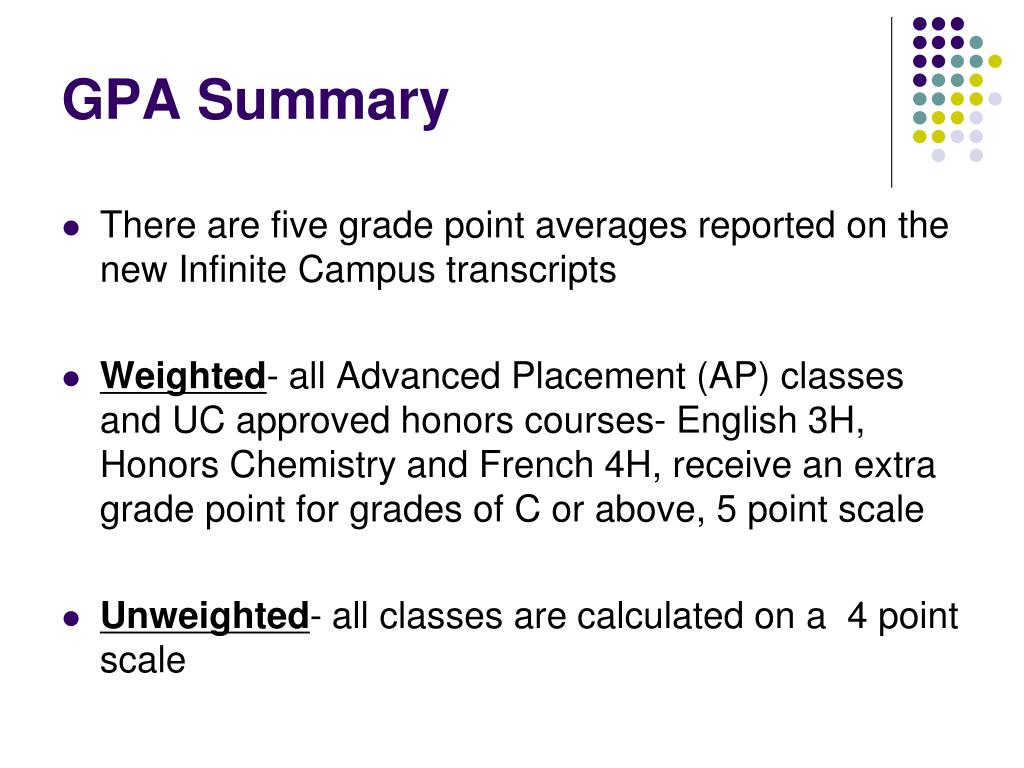Click the yellow dot at the right edge of the grid
The image size is (1024, 768).
(x=995, y=61)
